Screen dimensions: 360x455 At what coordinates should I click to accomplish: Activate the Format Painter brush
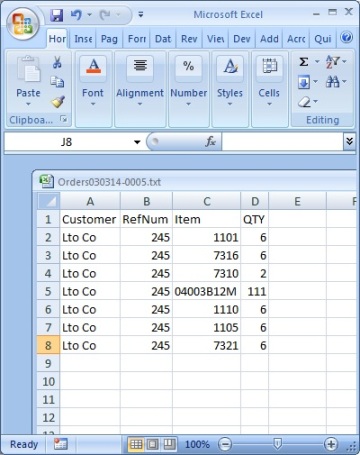point(58,102)
